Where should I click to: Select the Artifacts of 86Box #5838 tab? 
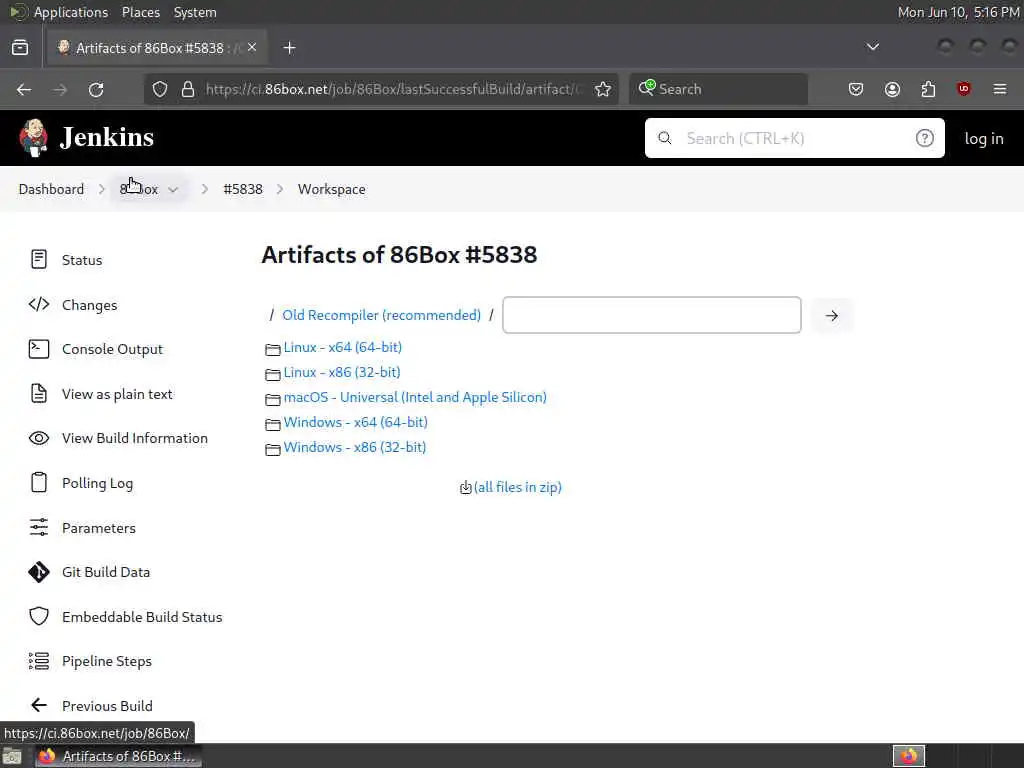(x=157, y=48)
